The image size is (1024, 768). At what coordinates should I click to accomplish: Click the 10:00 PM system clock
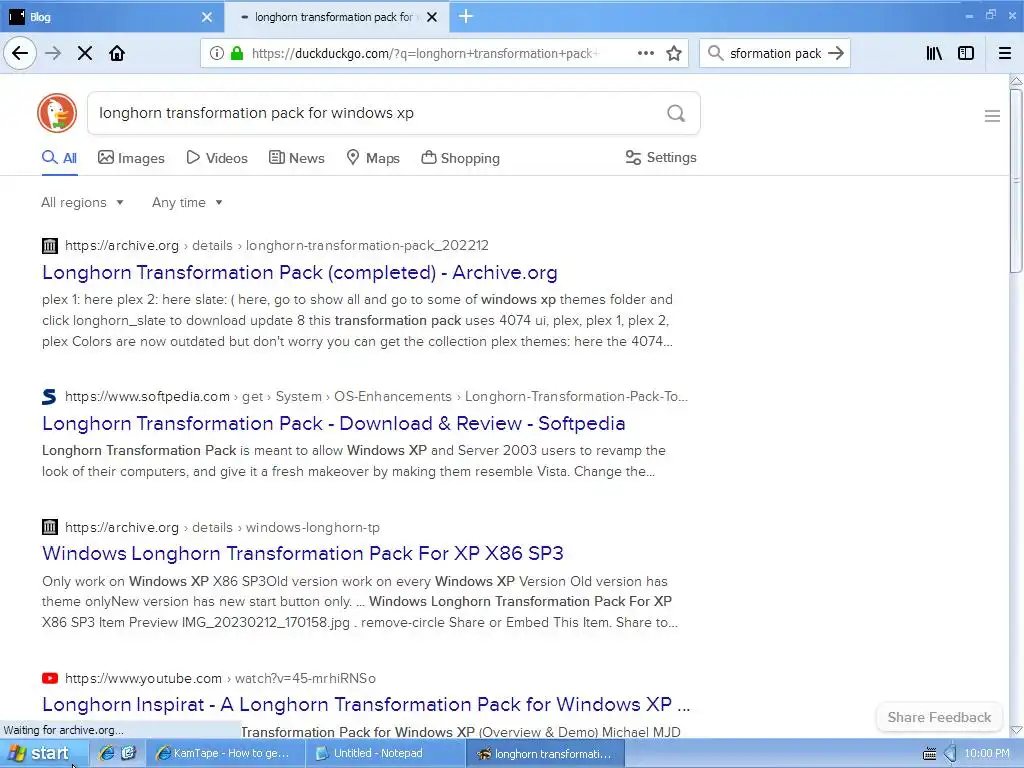[x=987, y=754]
